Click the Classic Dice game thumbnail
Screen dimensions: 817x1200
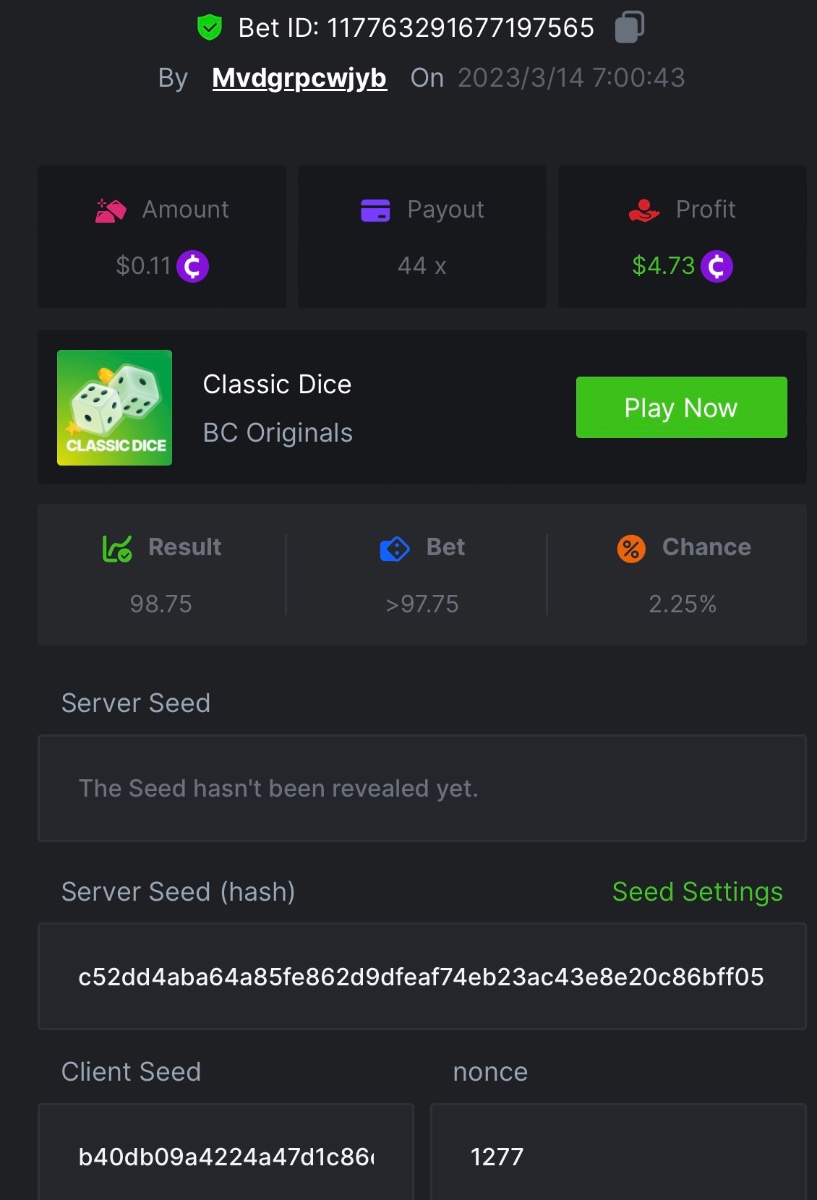[x=115, y=408]
